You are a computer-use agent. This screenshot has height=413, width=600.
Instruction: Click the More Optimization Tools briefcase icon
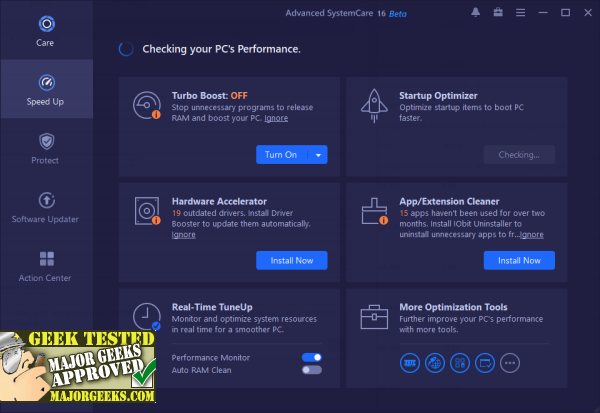click(x=374, y=317)
